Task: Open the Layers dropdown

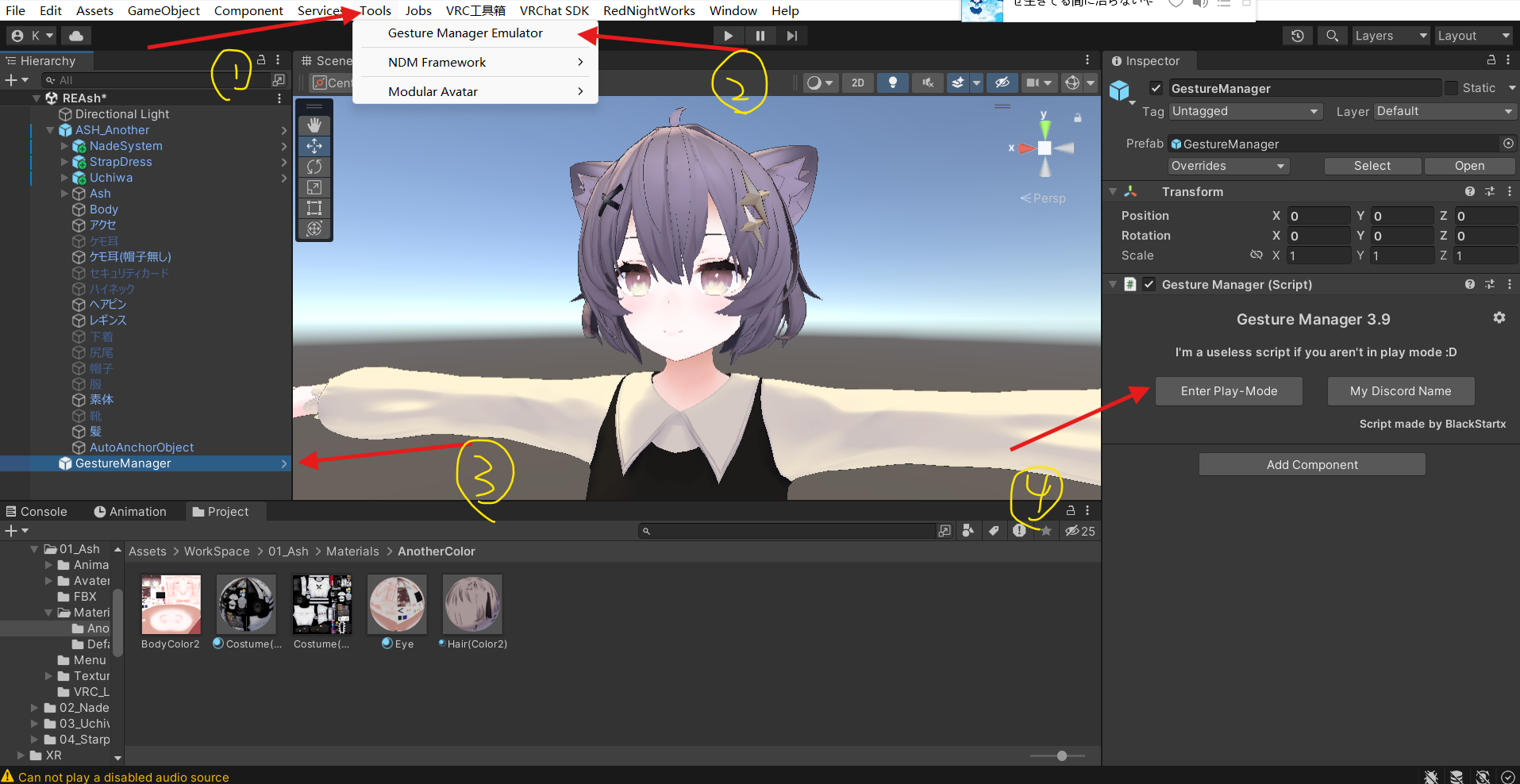Action: [1390, 35]
